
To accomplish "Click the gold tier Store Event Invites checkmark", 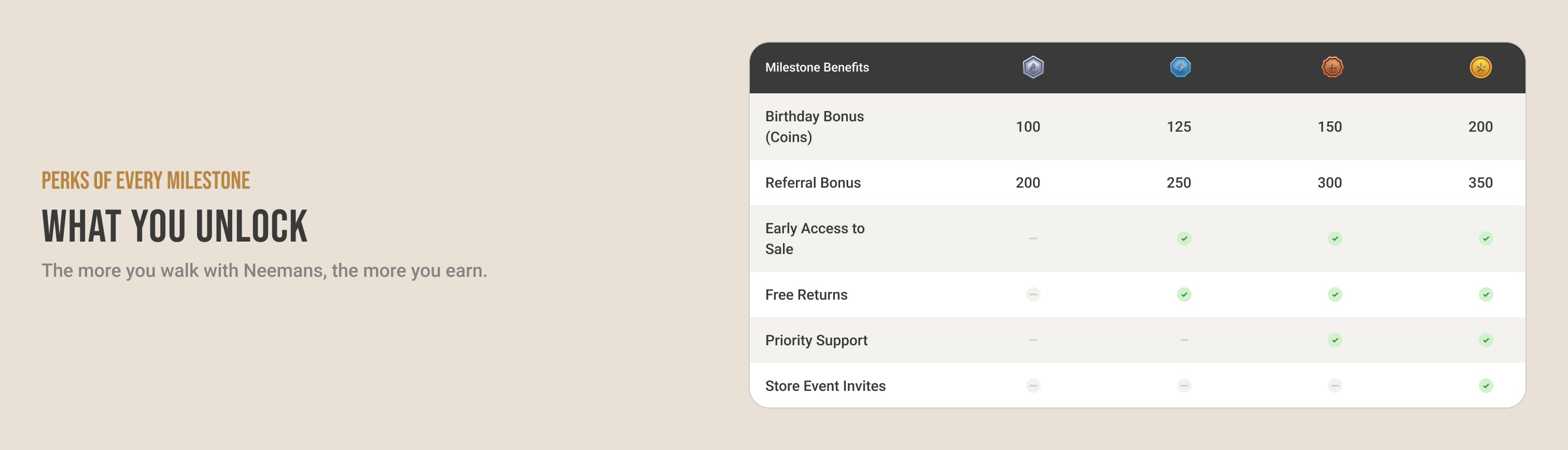I will (1486, 385).
